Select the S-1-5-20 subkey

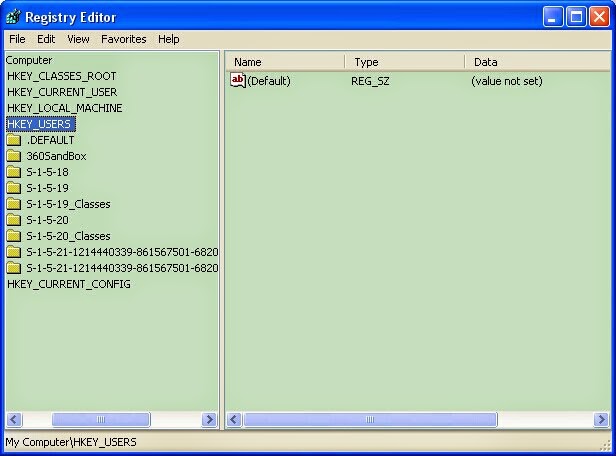pos(47,220)
